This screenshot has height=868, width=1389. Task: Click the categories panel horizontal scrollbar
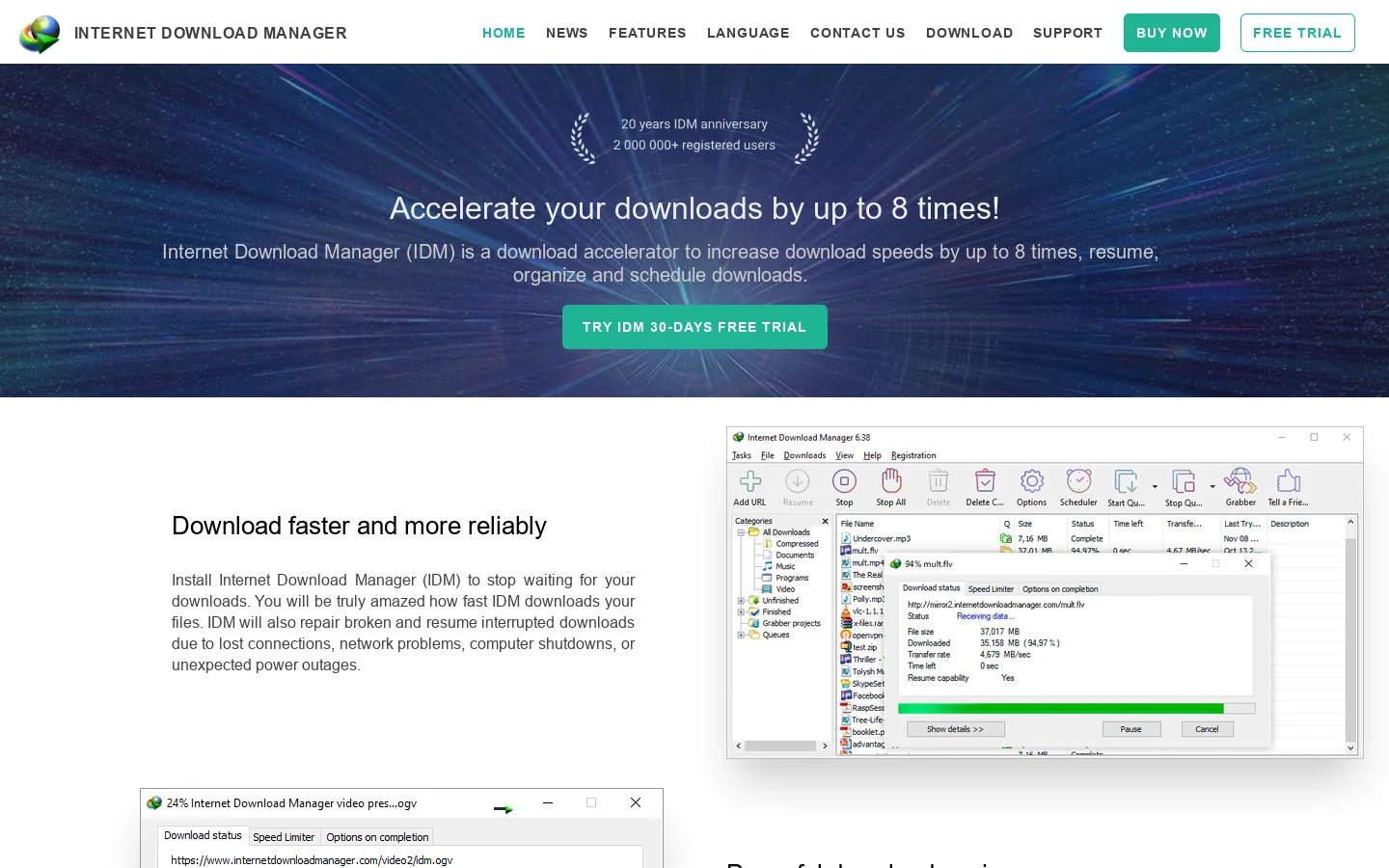(781, 746)
